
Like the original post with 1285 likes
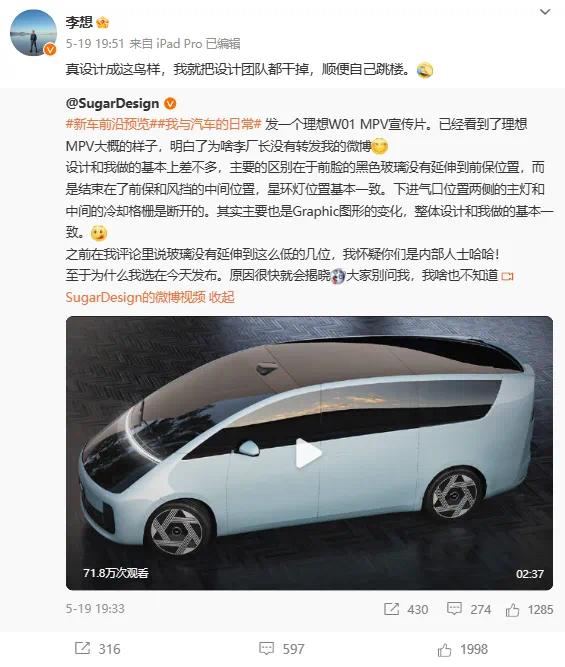(x=529, y=610)
